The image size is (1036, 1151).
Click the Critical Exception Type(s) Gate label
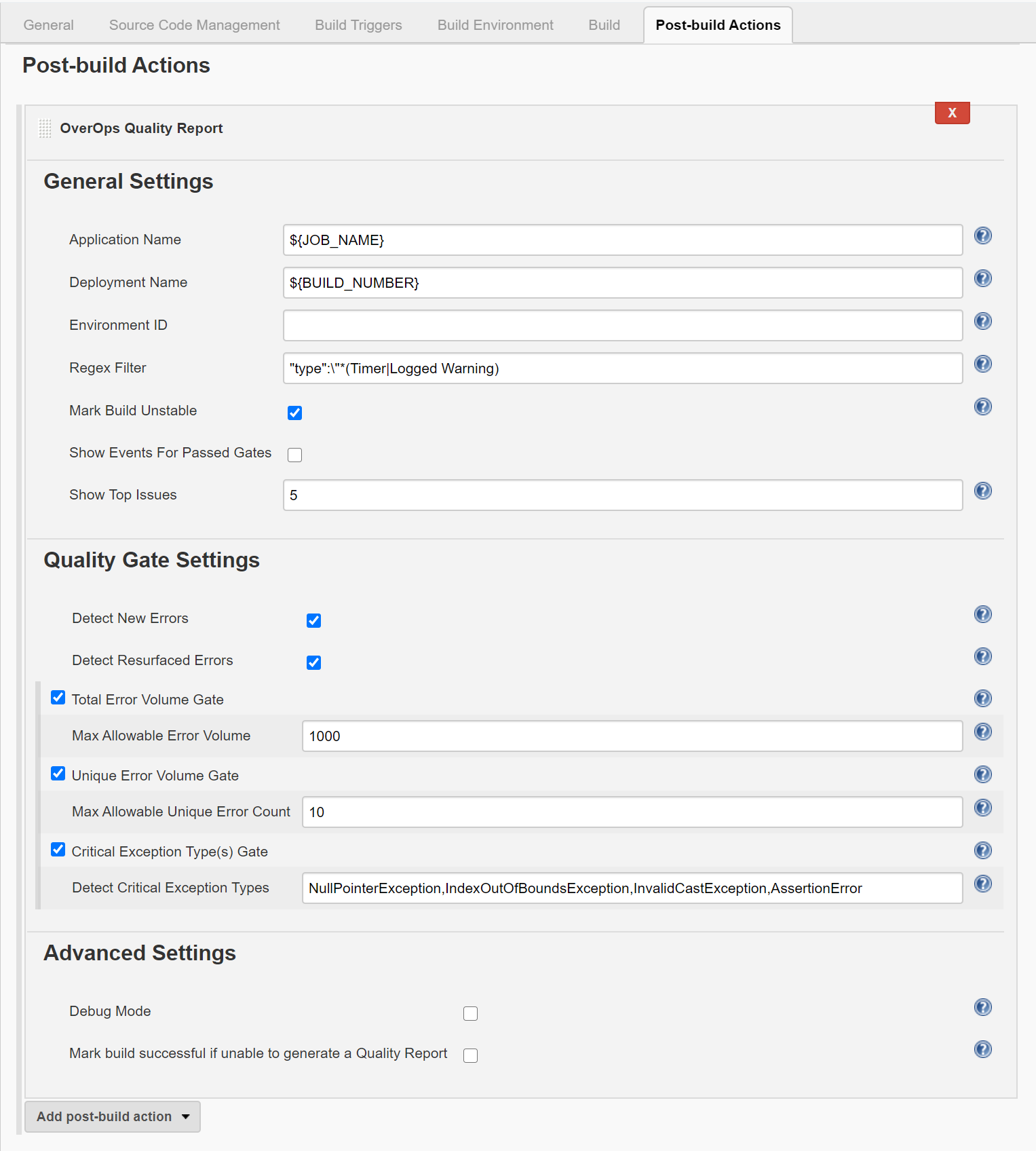170,852
